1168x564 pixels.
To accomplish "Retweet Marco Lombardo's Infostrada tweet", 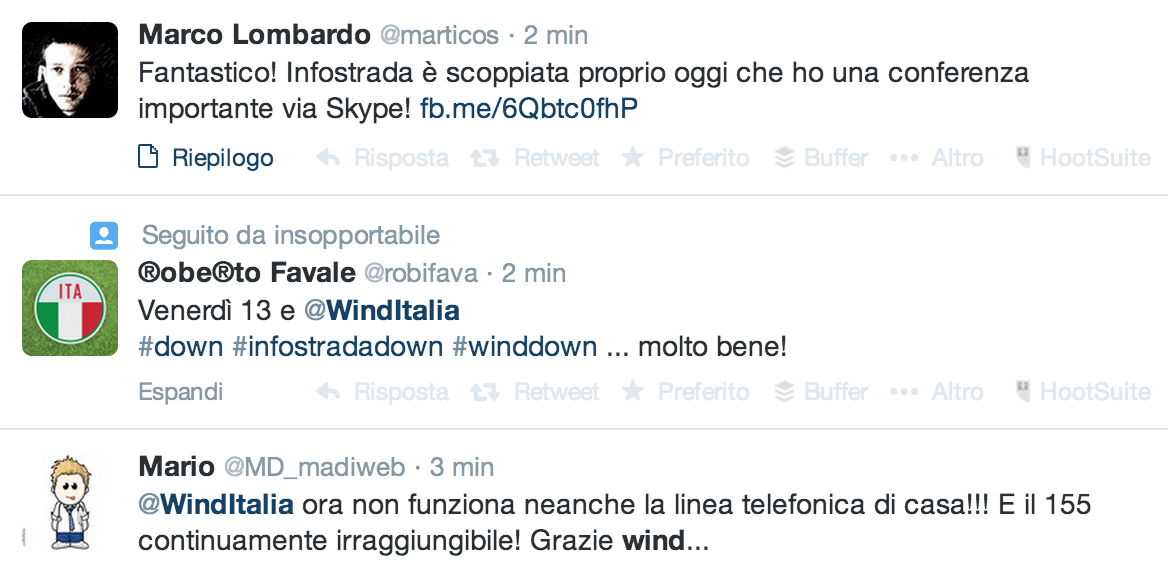I will coord(536,158).
